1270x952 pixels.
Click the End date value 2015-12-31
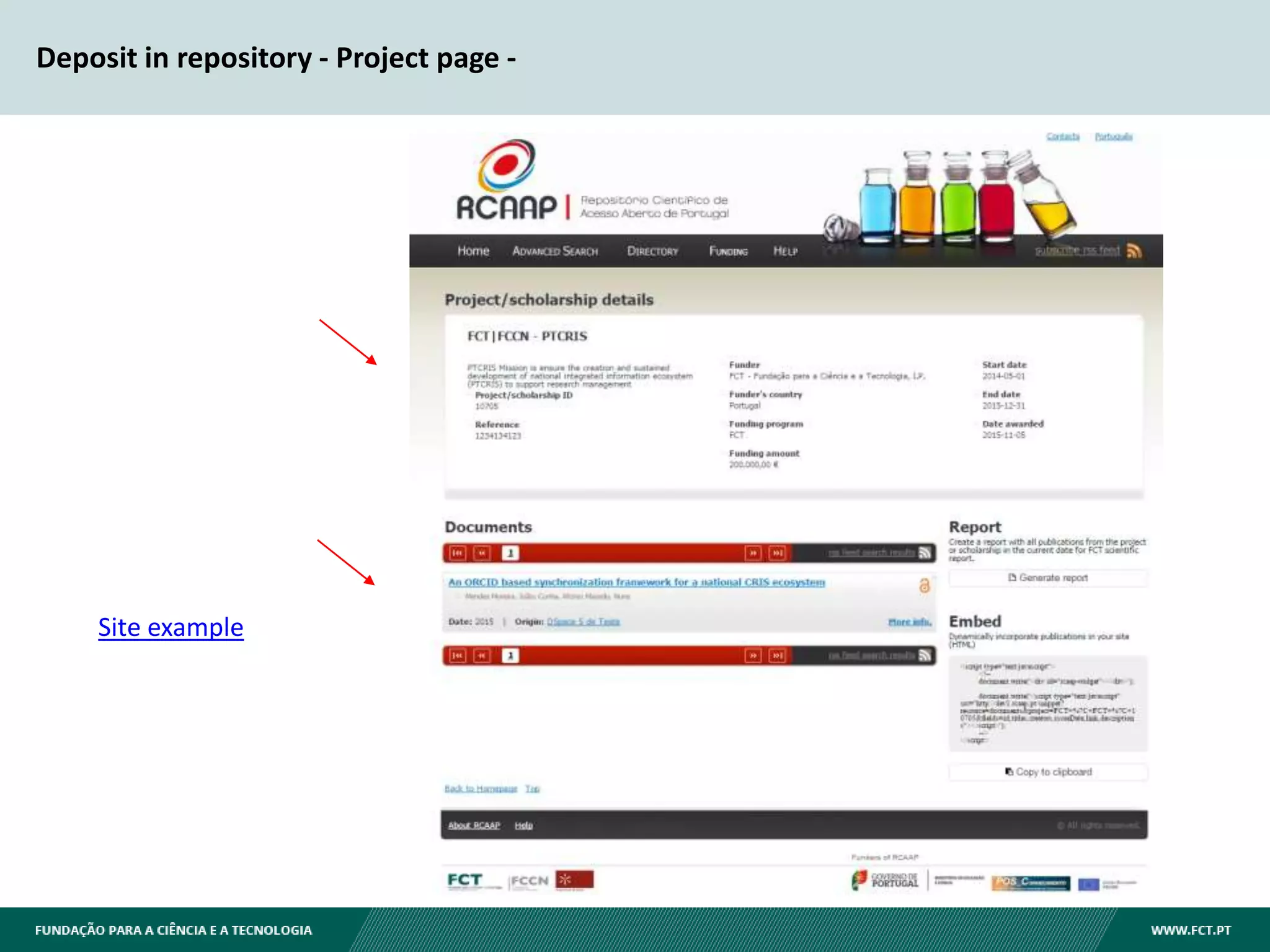(x=1003, y=406)
